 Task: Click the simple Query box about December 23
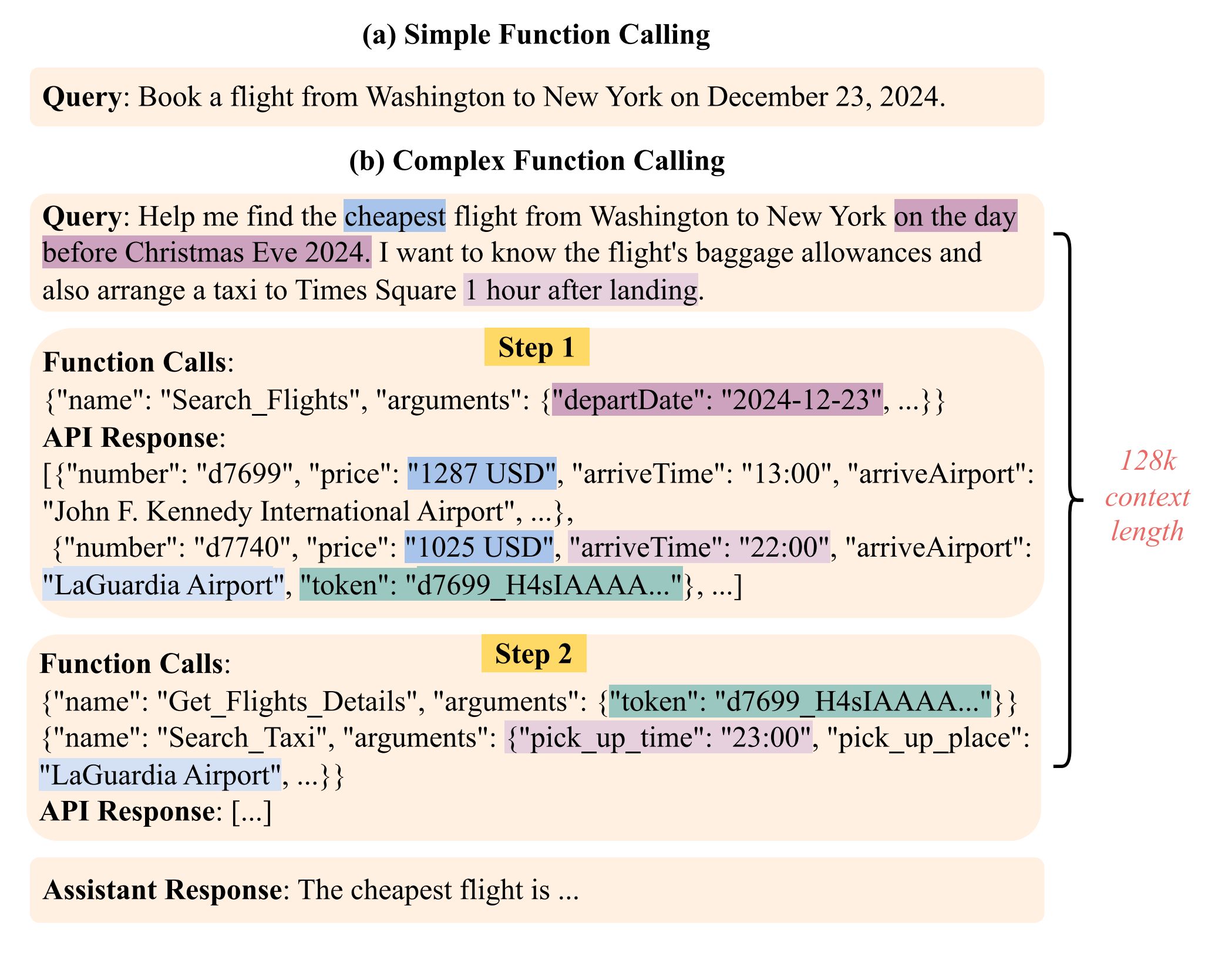tap(536, 97)
